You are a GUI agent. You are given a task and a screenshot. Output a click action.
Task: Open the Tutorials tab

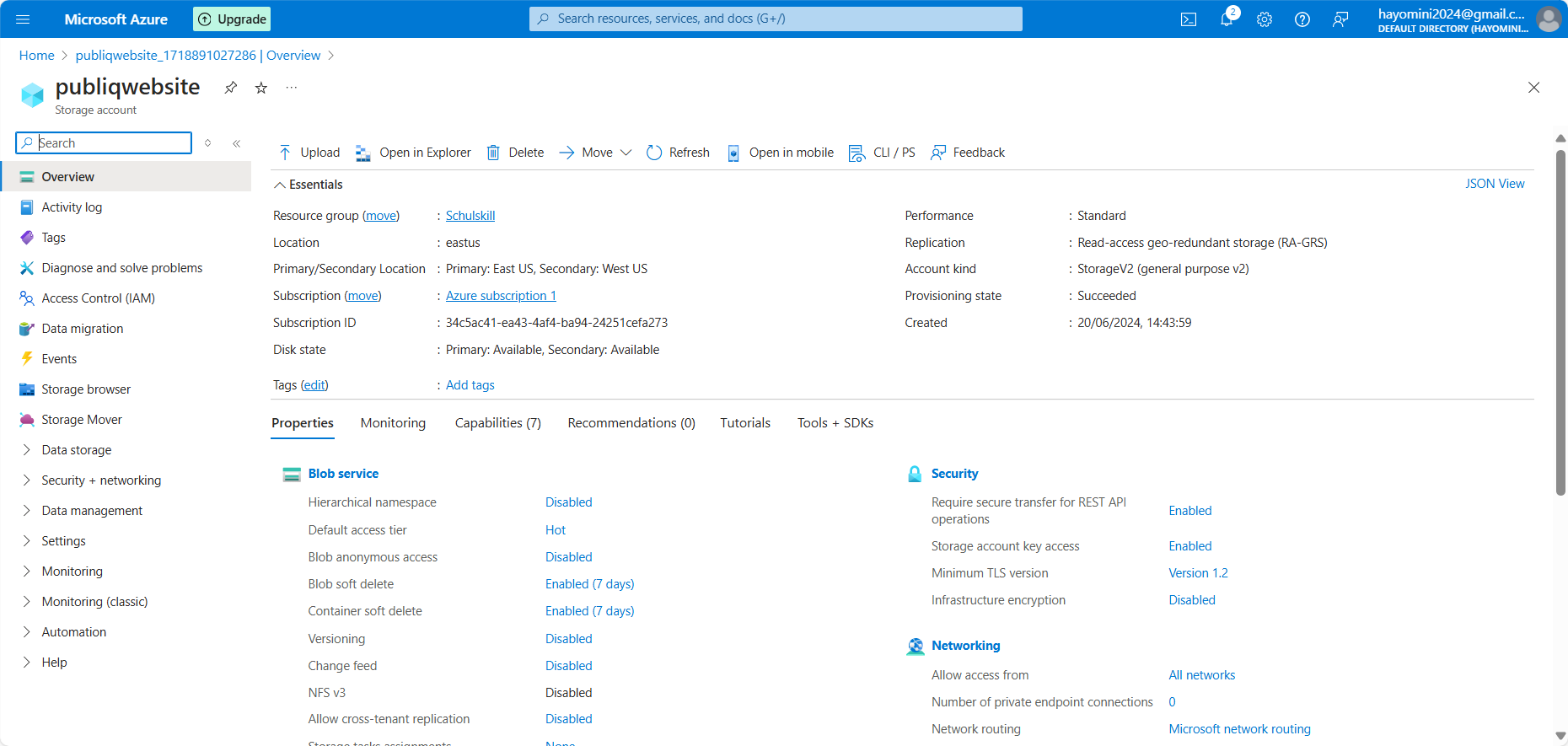745,423
